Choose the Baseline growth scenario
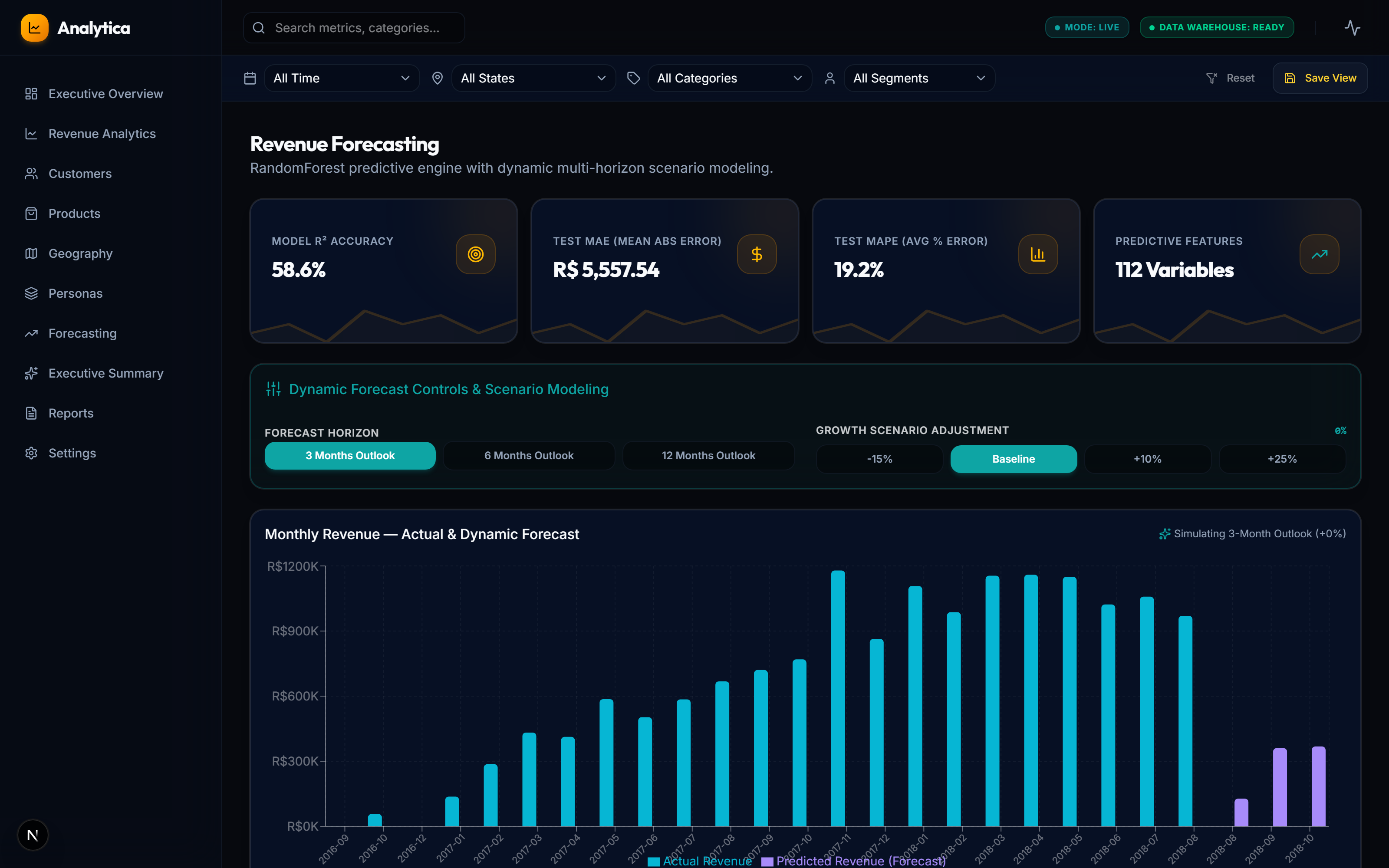The height and width of the screenshot is (868, 1389). (1014, 459)
